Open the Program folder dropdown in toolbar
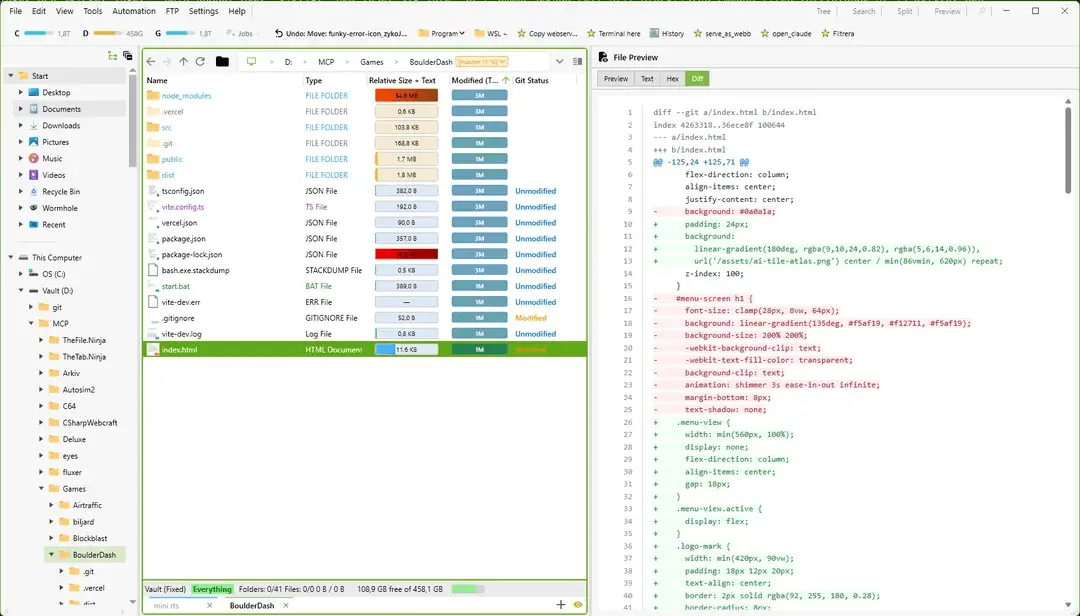This screenshot has width=1080, height=616. pyautogui.click(x=442, y=33)
